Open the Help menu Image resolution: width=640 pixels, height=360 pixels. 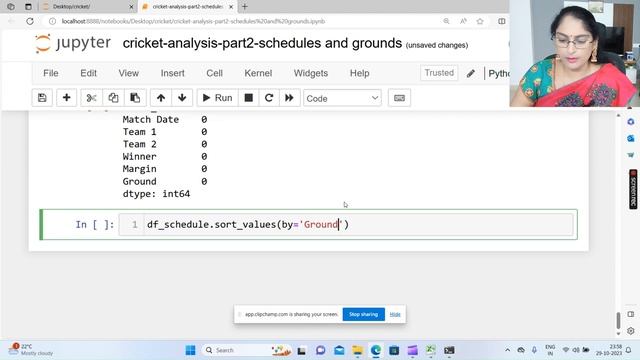tap(359, 73)
